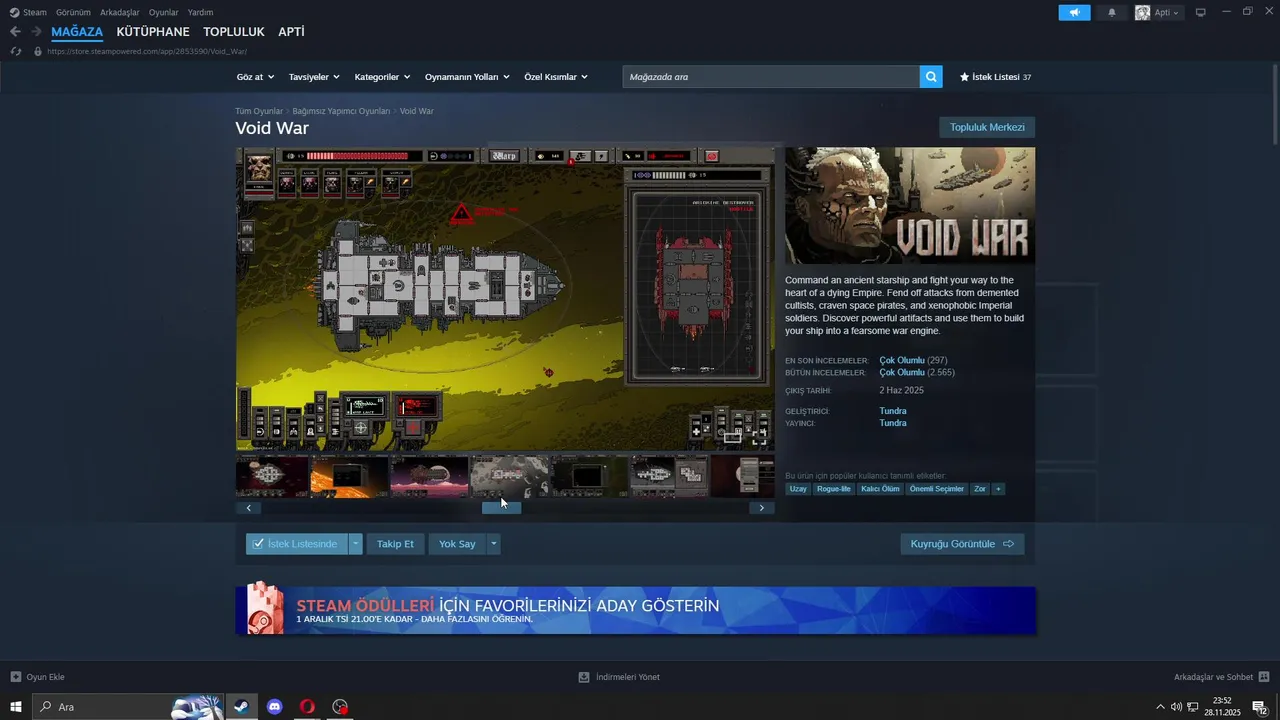
Task: Click the Steam Awards nomination banner
Action: tap(635, 610)
